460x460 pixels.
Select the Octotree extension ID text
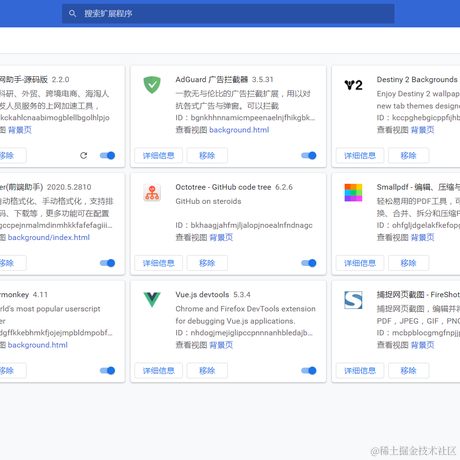point(244,225)
